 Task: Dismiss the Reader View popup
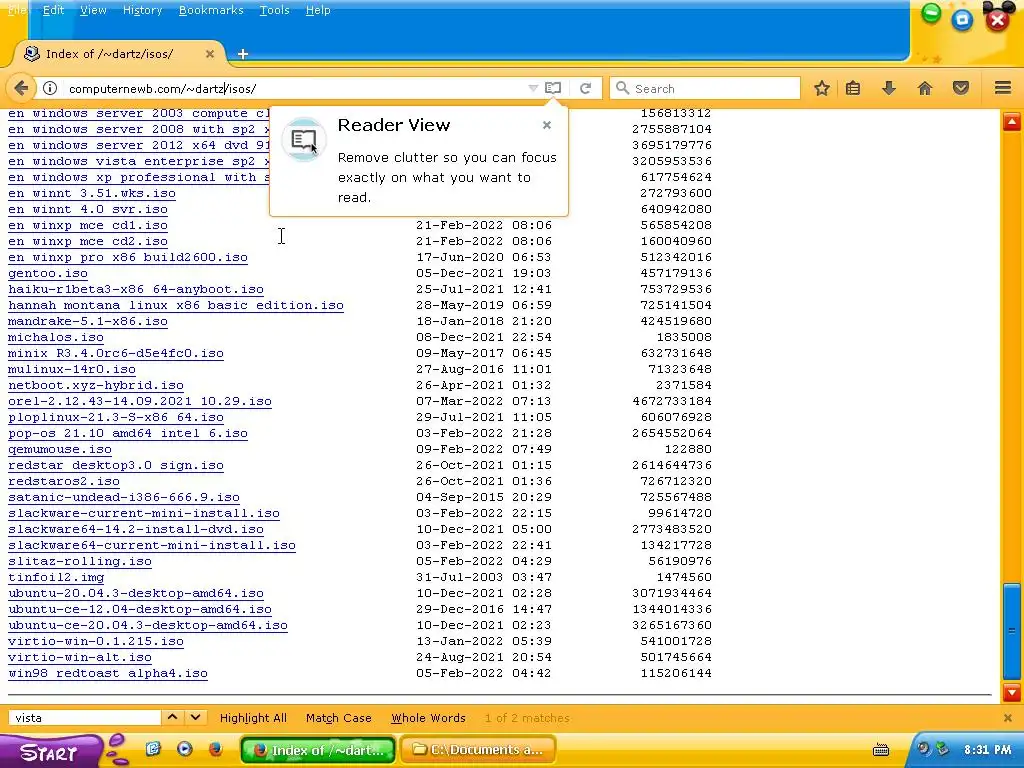(547, 125)
